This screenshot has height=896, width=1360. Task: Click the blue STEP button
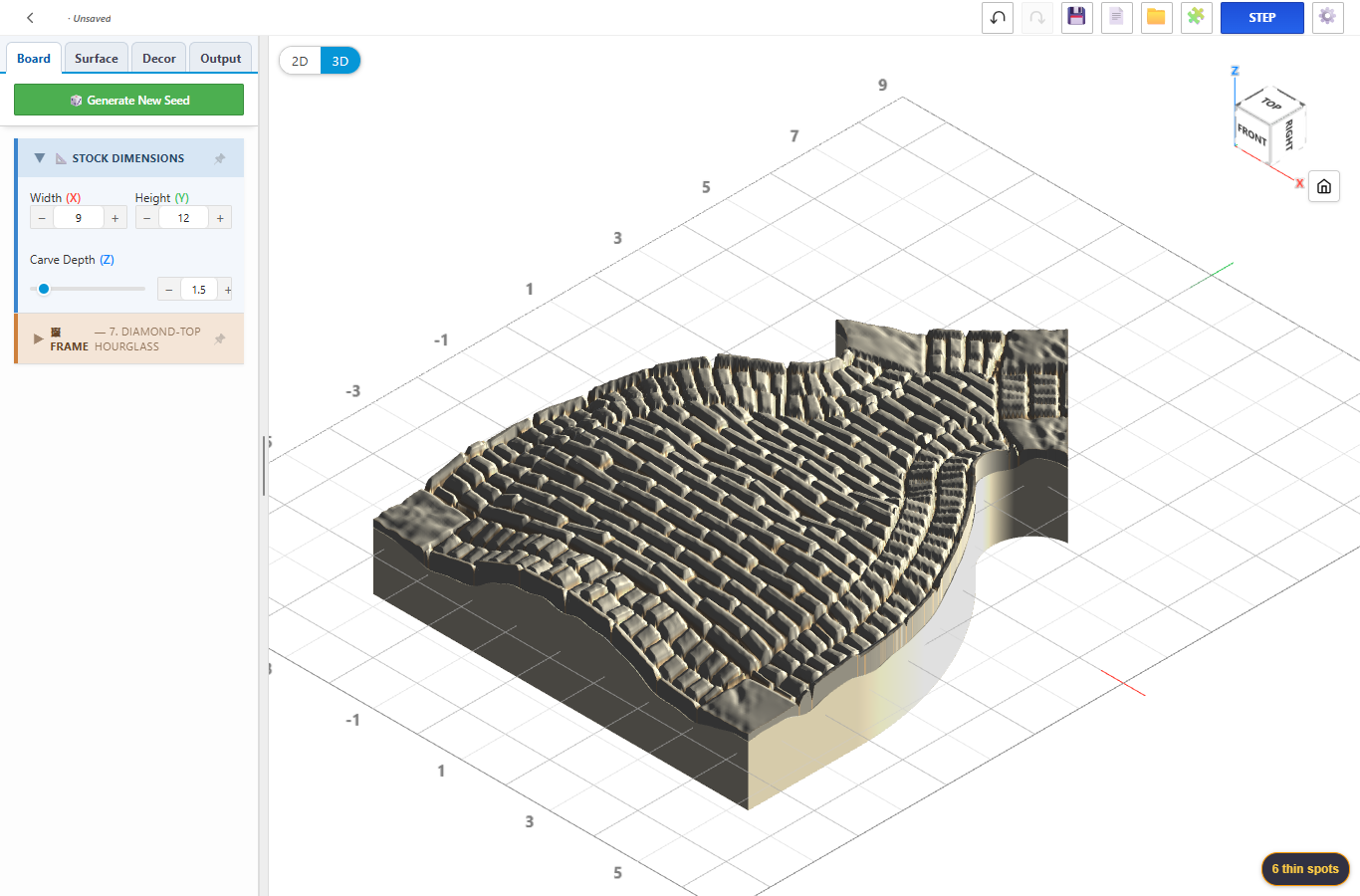pyautogui.click(x=1261, y=17)
